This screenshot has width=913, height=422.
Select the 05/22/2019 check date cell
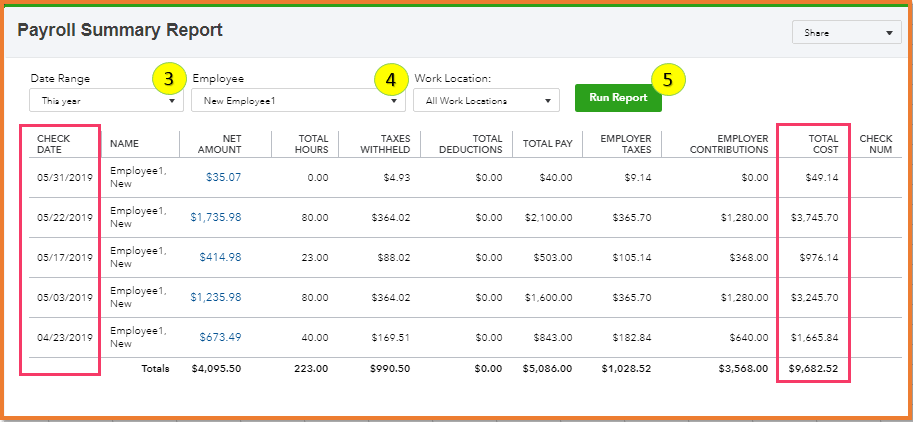[65, 218]
